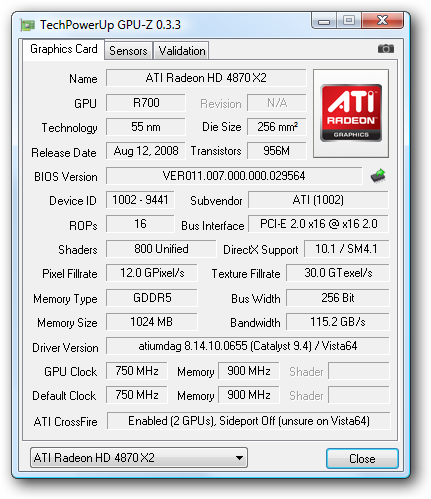Click the Device ID field 1002 - 9441
Viewport: 431px width, 499px height.
coord(140,200)
